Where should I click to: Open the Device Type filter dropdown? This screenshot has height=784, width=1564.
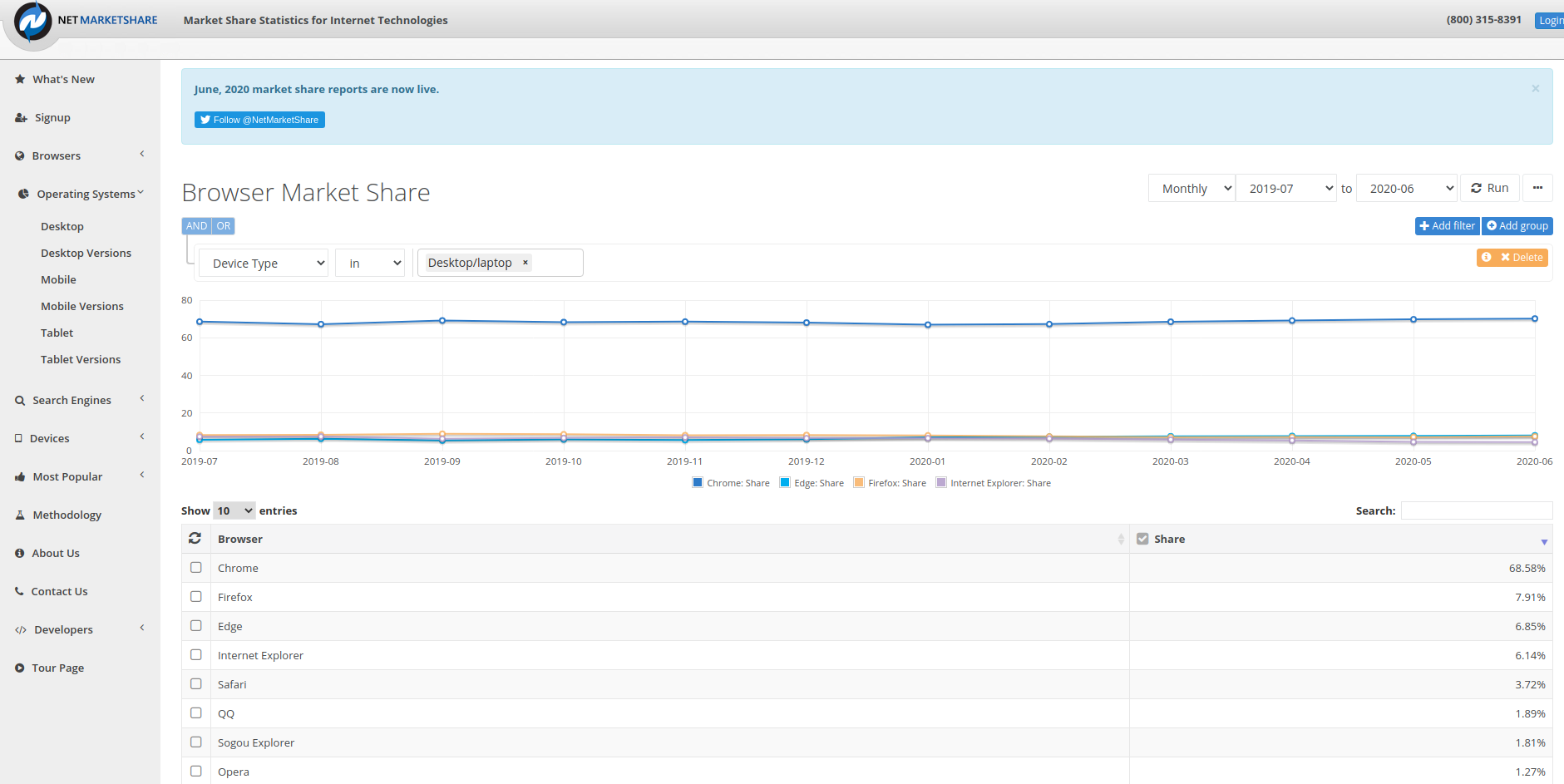(264, 264)
